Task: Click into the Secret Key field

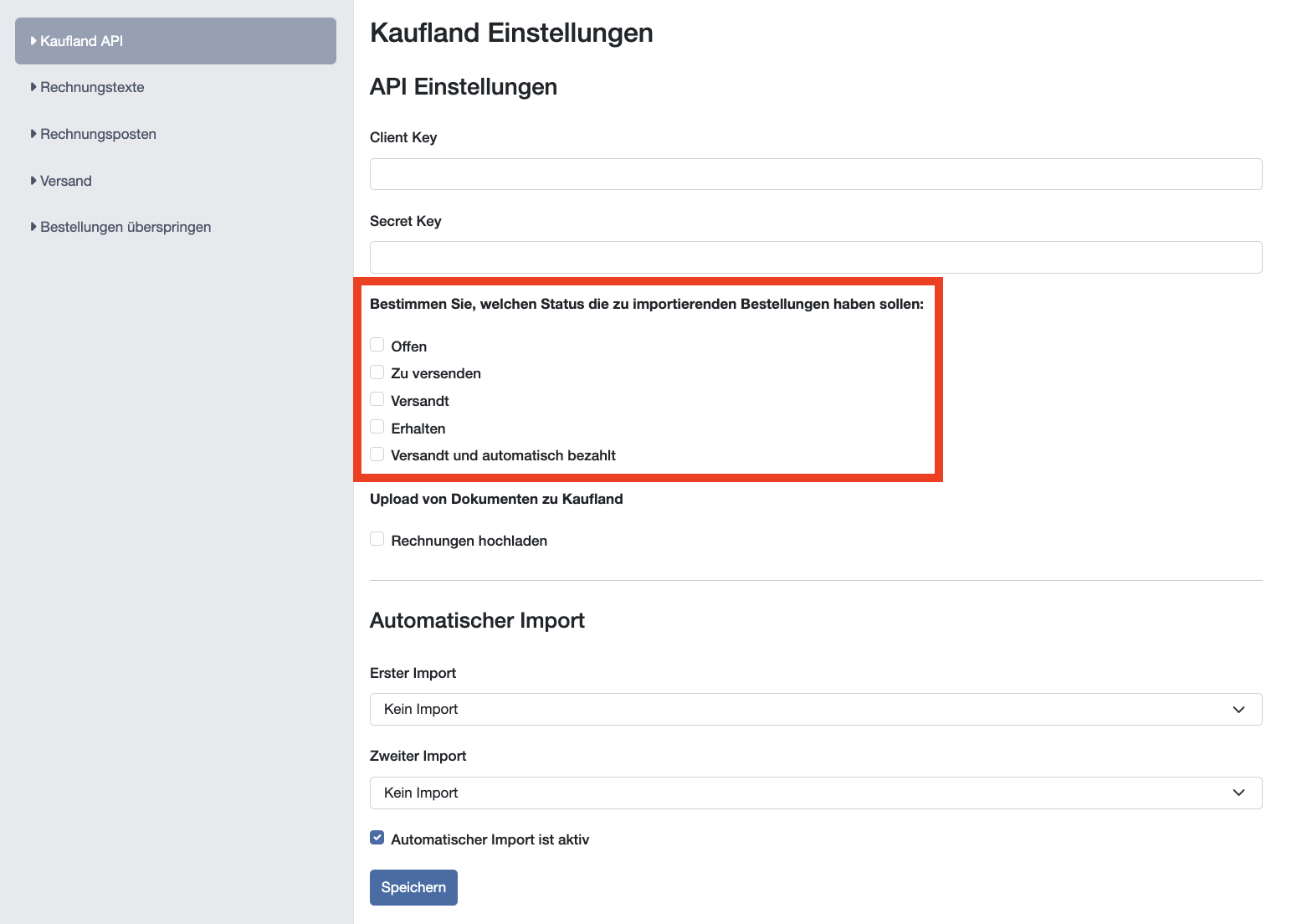Action: pos(815,257)
